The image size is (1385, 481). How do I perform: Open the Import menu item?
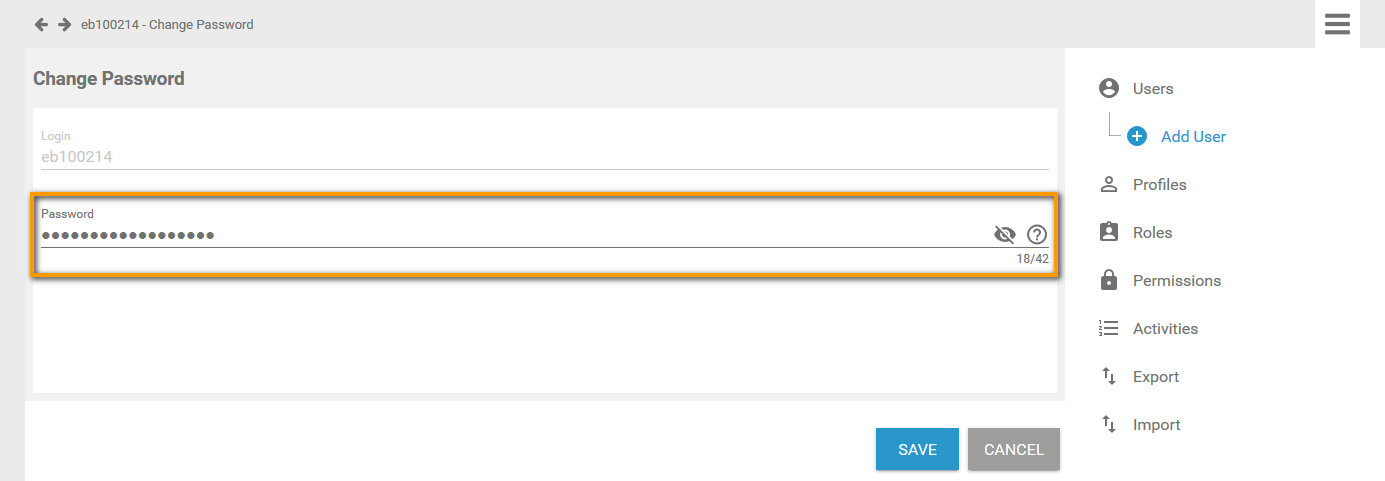pyautogui.click(x=1156, y=424)
